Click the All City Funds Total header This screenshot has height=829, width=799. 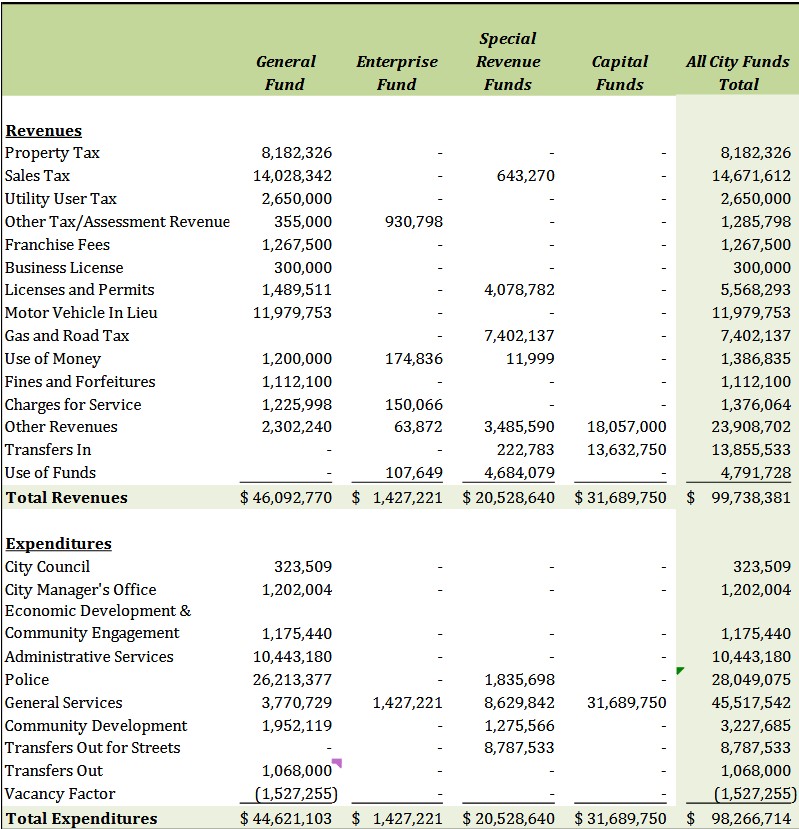[x=738, y=73]
